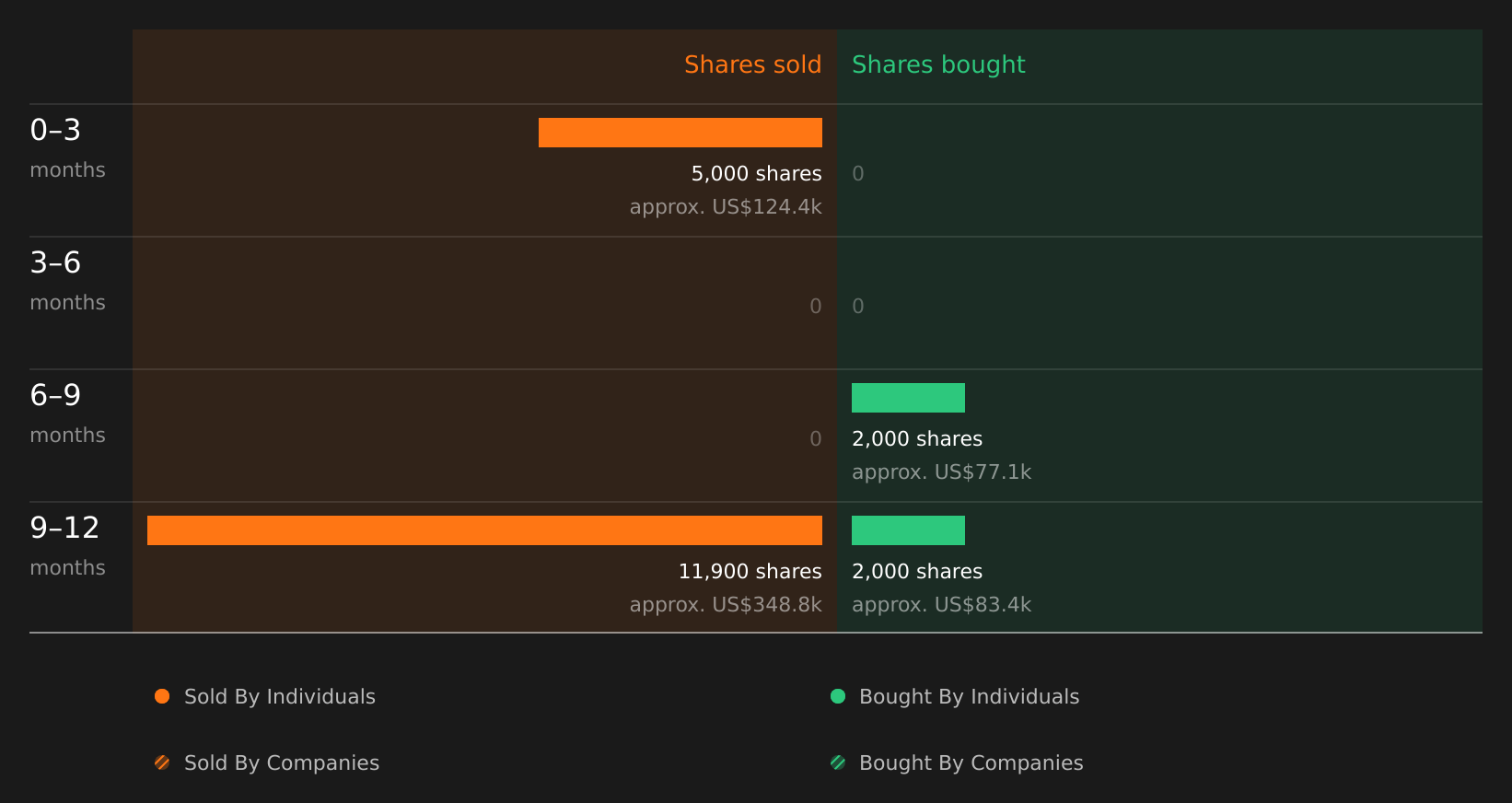Click the 0 bought value in 0–3 months row
This screenshot has width=1512, height=803.
click(x=858, y=174)
